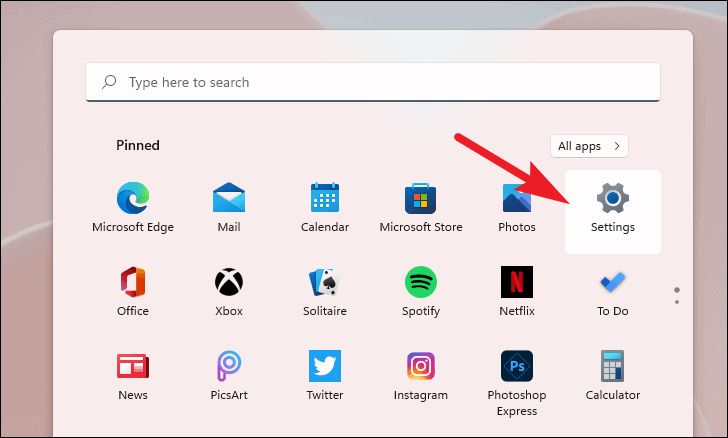Click the search magnifier icon
The image size is (728, 438).
tap(109, 82)
